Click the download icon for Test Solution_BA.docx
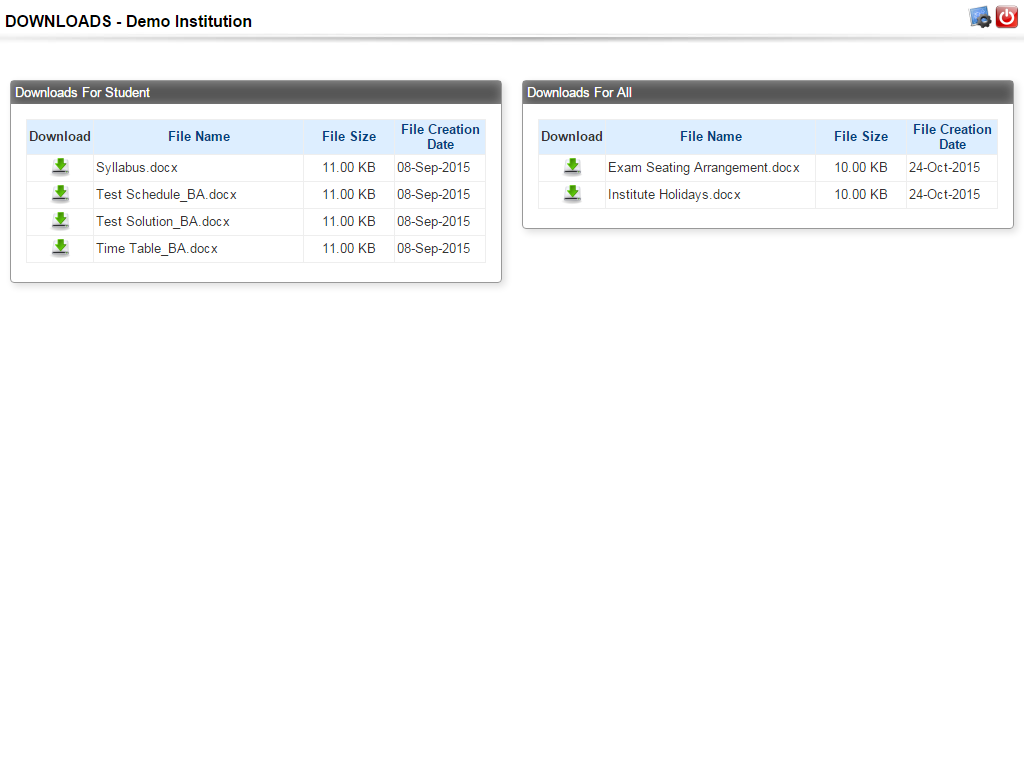 tap(60, 221)
